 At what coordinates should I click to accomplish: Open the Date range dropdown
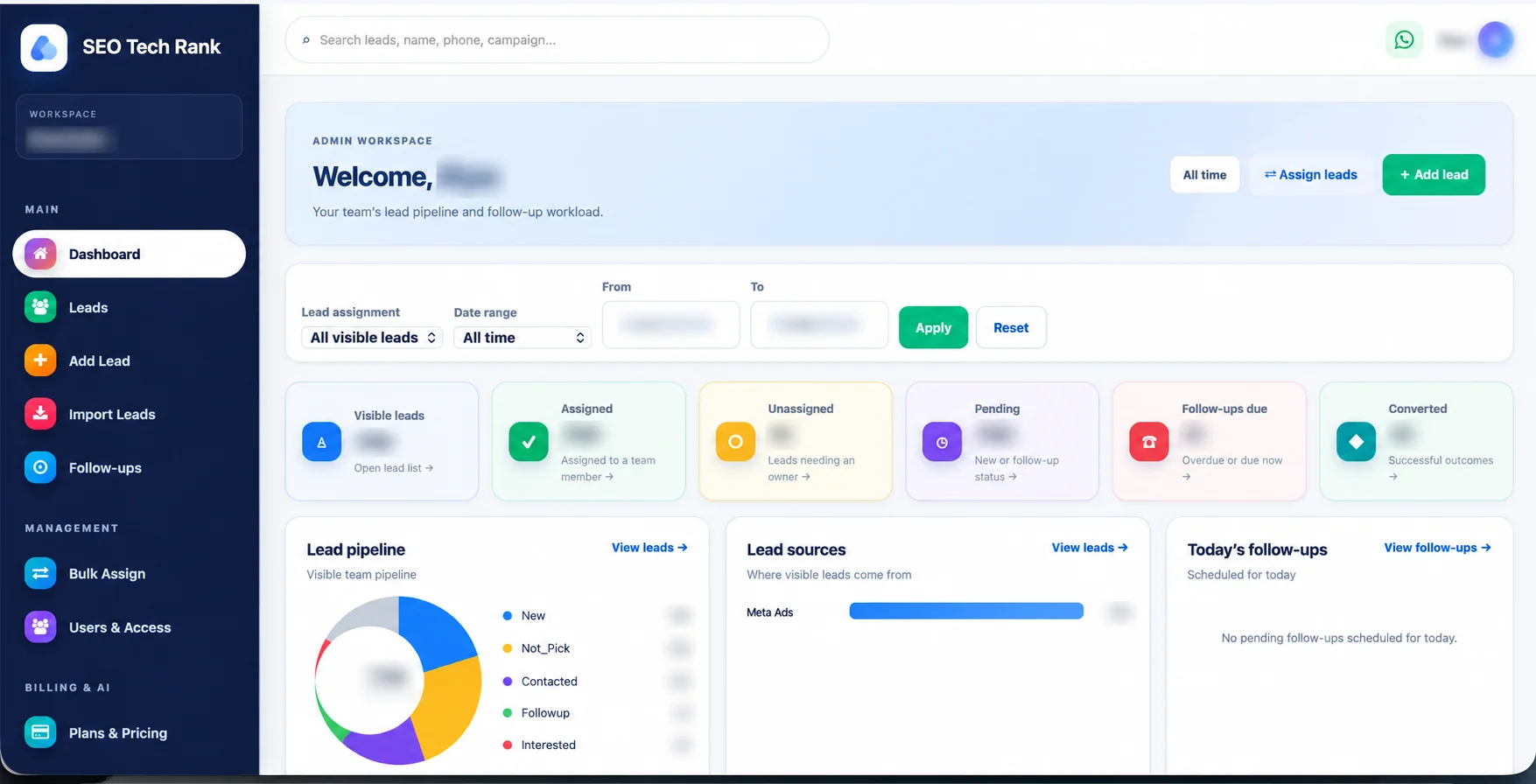(x=523, y=338)
